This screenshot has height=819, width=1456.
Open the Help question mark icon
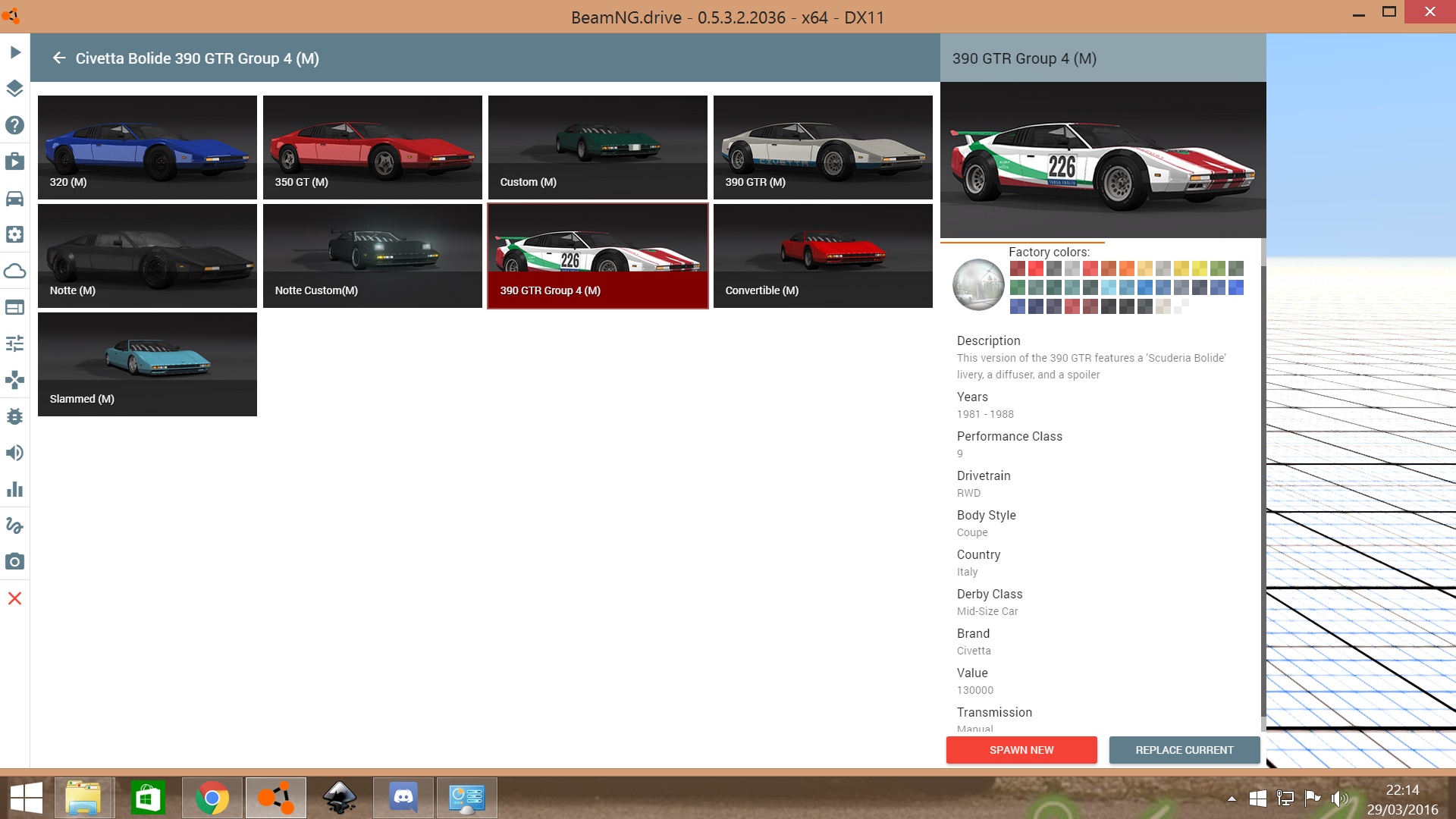pos(14,125)
